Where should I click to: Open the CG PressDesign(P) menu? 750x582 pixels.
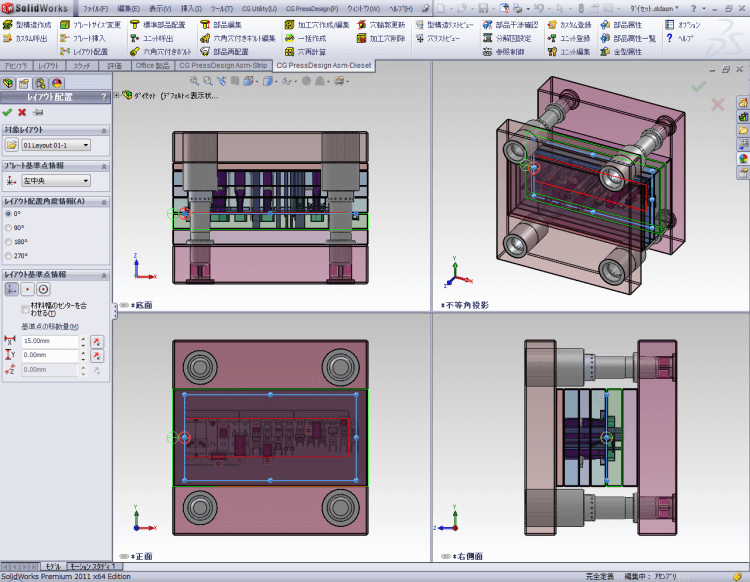[x=312, y=8]
